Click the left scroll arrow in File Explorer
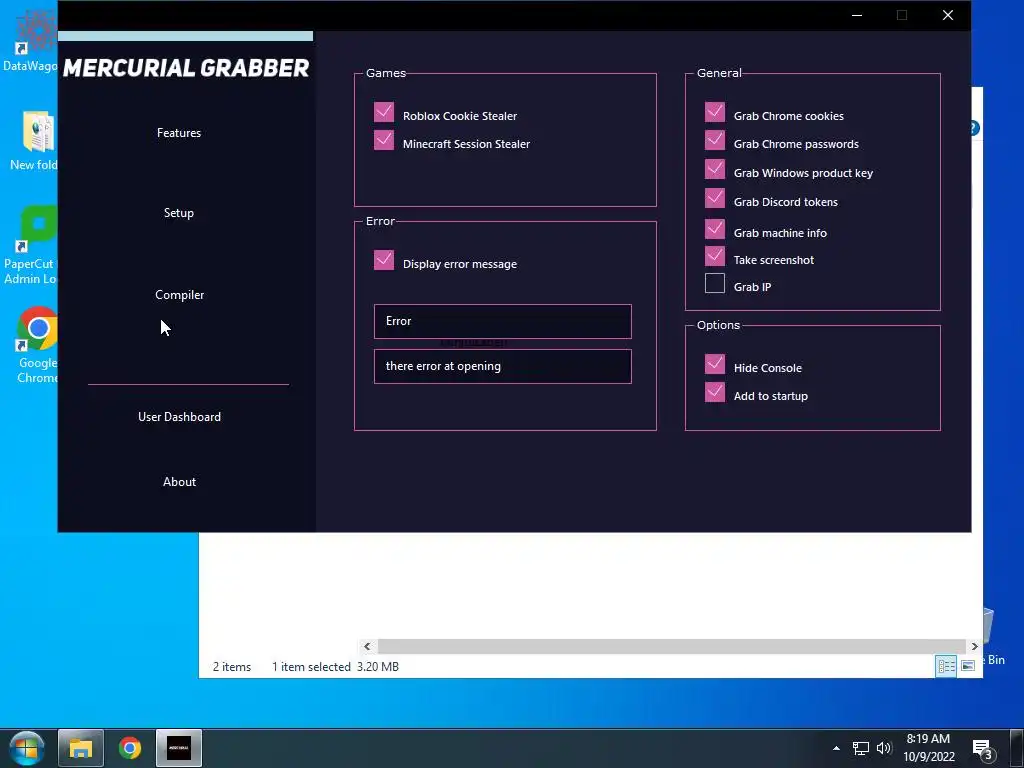Viewport: 1024px width, 768px height. [367, 646]
